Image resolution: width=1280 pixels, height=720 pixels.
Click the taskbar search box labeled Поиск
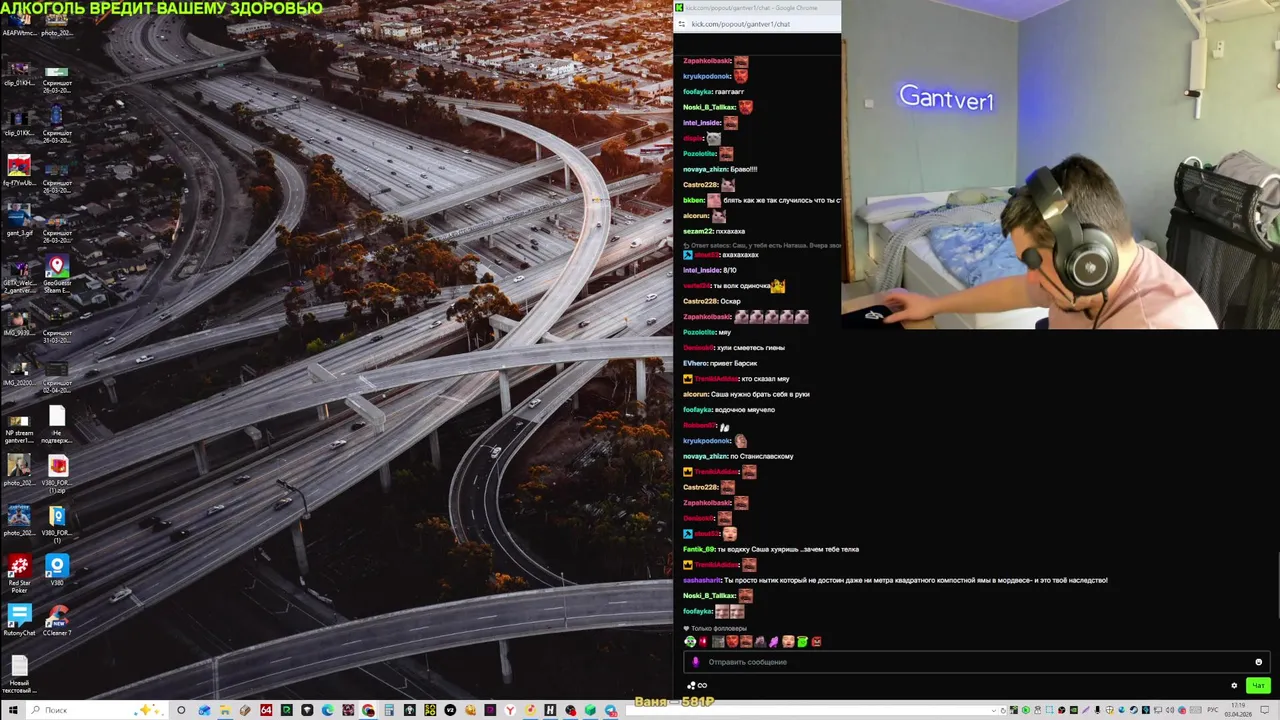pyautogui.click(x=96, y=710)
